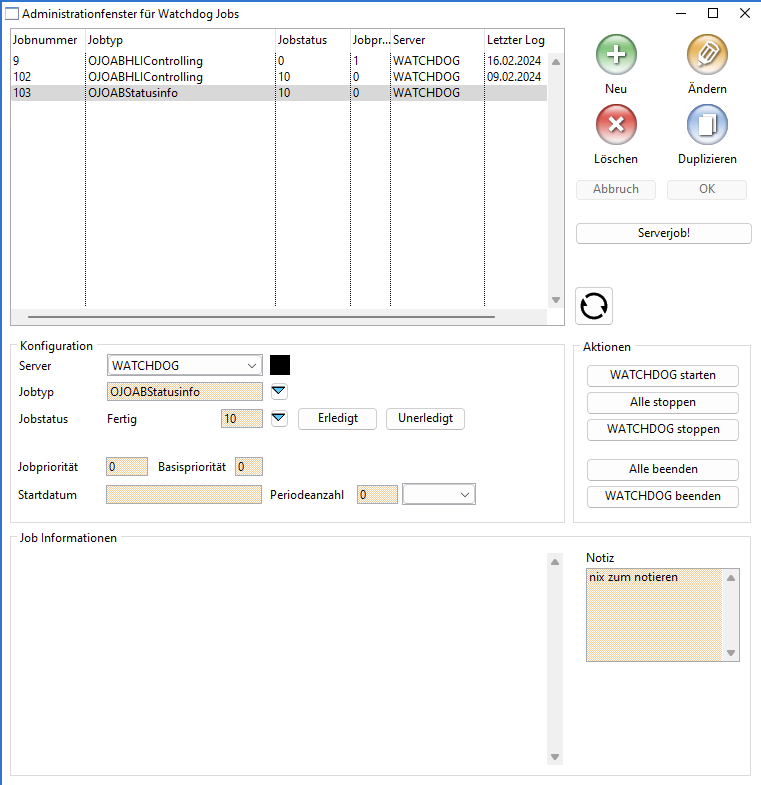This screenshot has height=785, width=761.
Task: Select job 102 OJOABHLIControlling row
Action: coord(145,77)
